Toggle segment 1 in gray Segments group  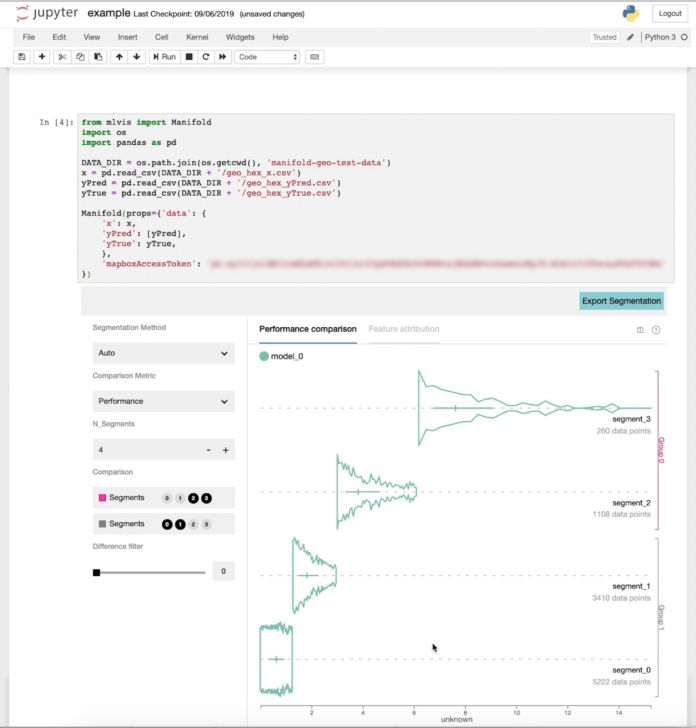180,524
